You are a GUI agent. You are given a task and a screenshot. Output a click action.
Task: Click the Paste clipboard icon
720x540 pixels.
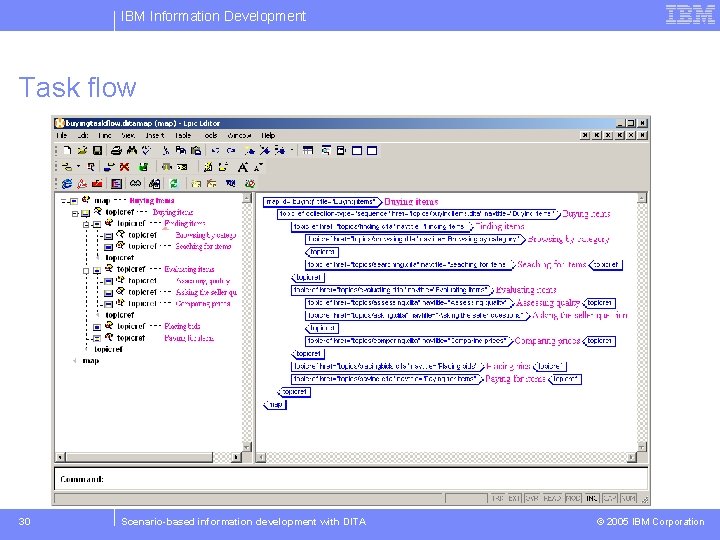pos(196,150)
